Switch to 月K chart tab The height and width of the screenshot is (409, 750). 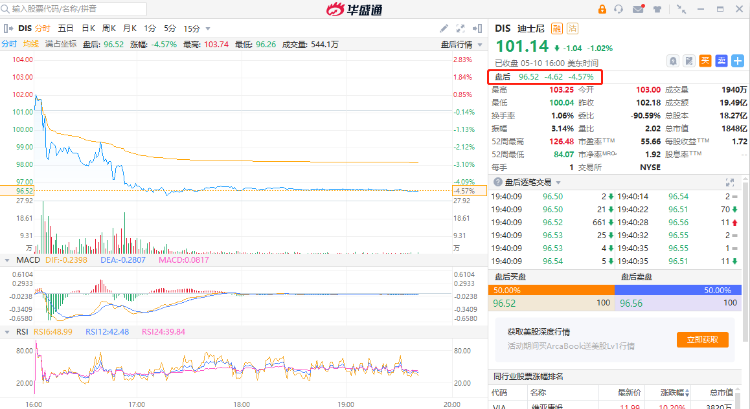click(x=130, y=28)
